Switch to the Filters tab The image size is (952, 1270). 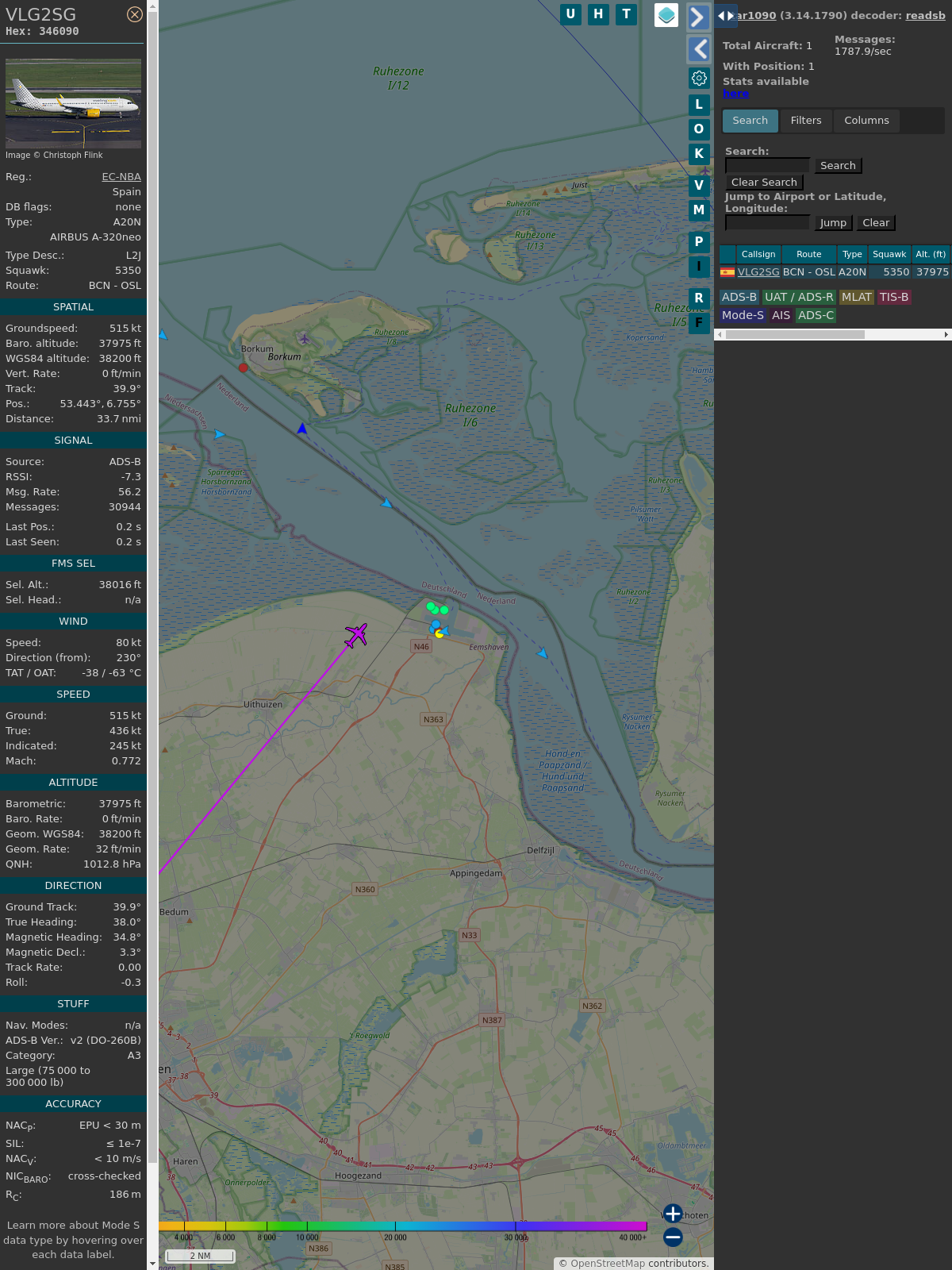click(805, 121)
